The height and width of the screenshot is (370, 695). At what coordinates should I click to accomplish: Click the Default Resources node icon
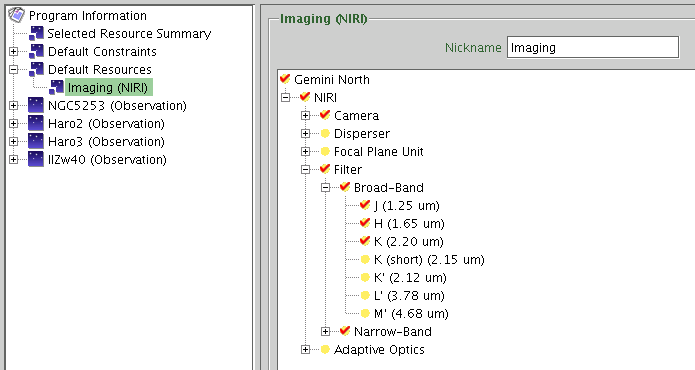click(36, 70)
